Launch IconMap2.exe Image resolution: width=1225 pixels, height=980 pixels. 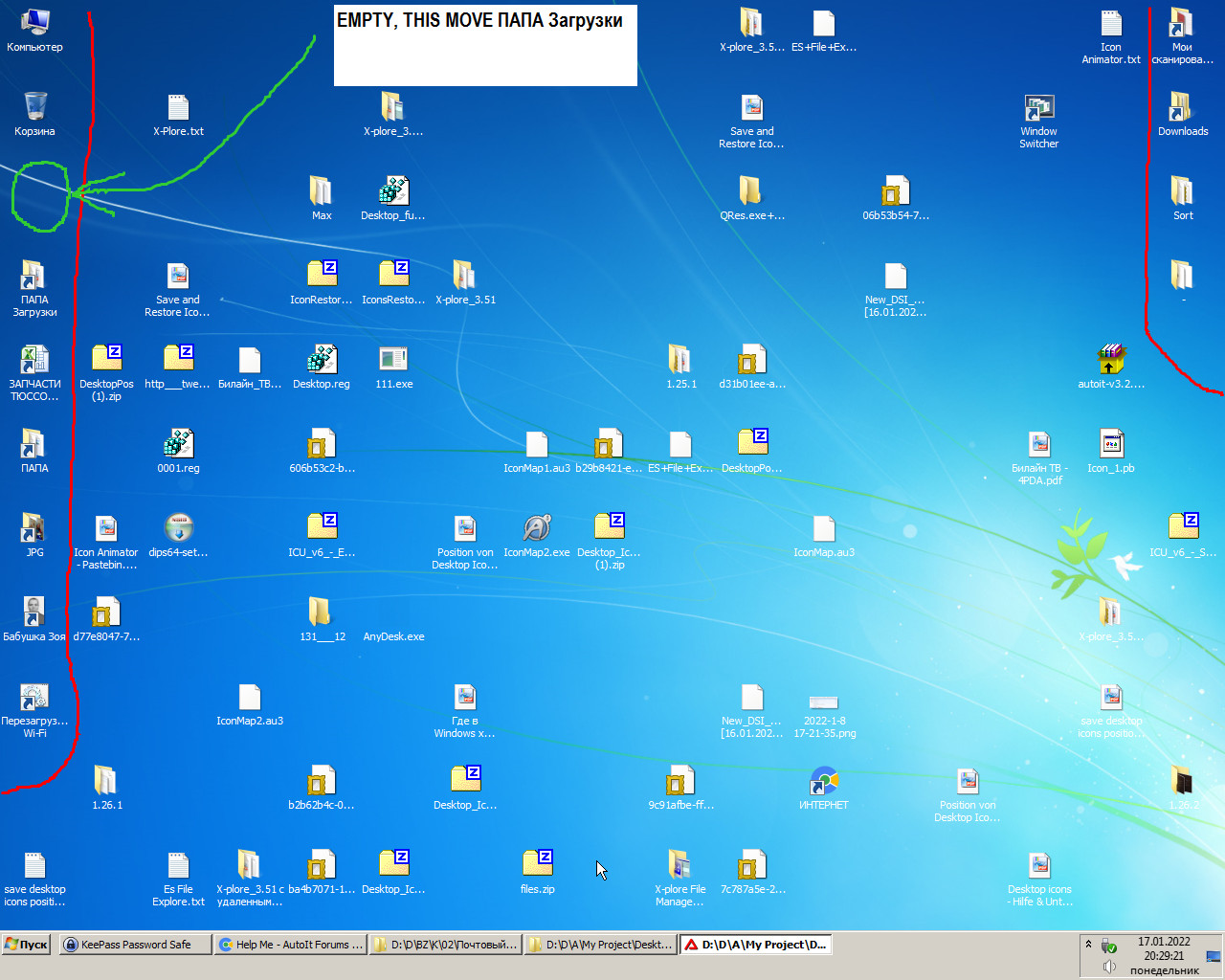pos(537,529)
